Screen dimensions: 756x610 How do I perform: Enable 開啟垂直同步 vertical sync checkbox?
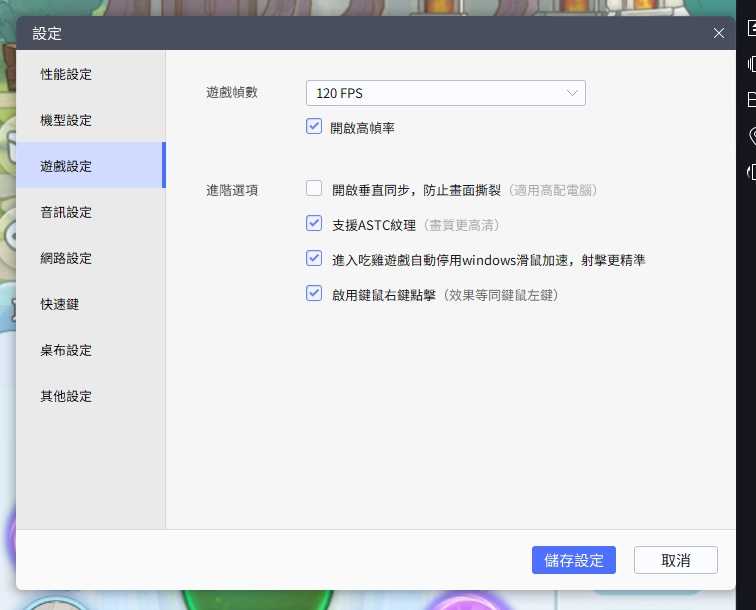click(314, 188)
